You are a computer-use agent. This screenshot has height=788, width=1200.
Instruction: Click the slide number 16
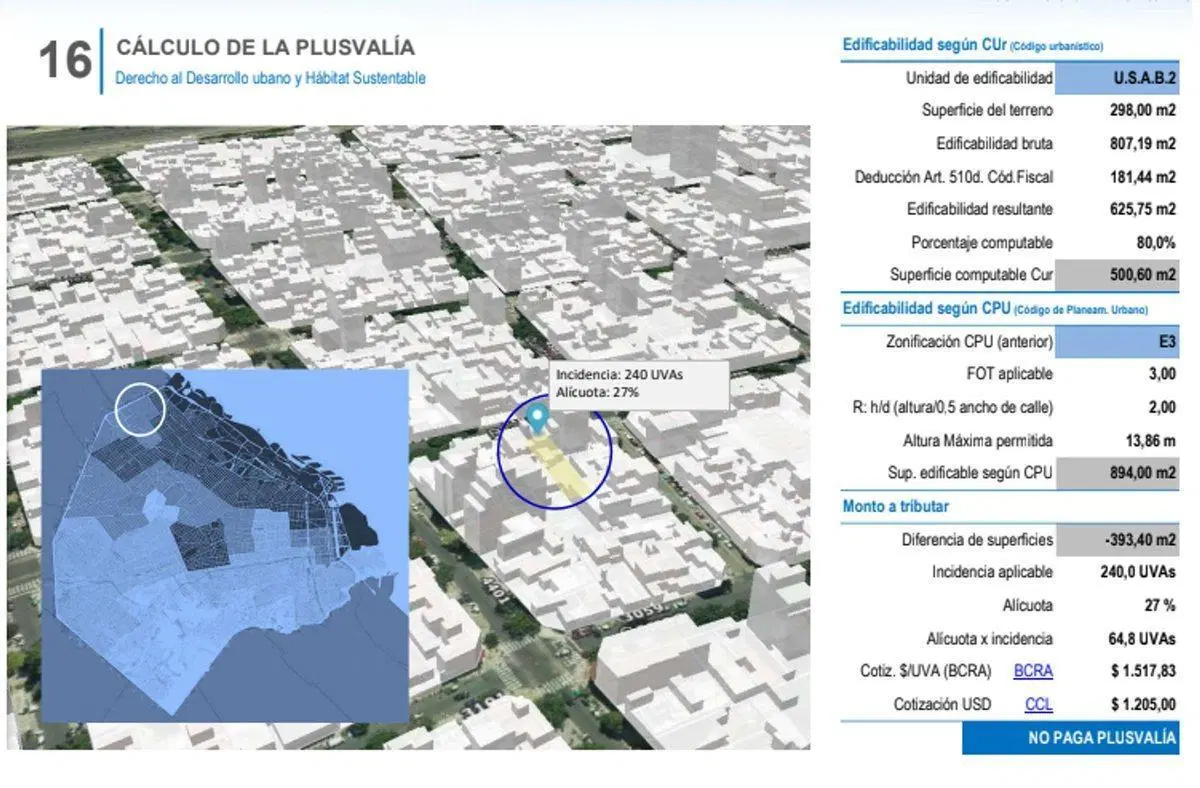pyautogui.click(x=65, y=60)
